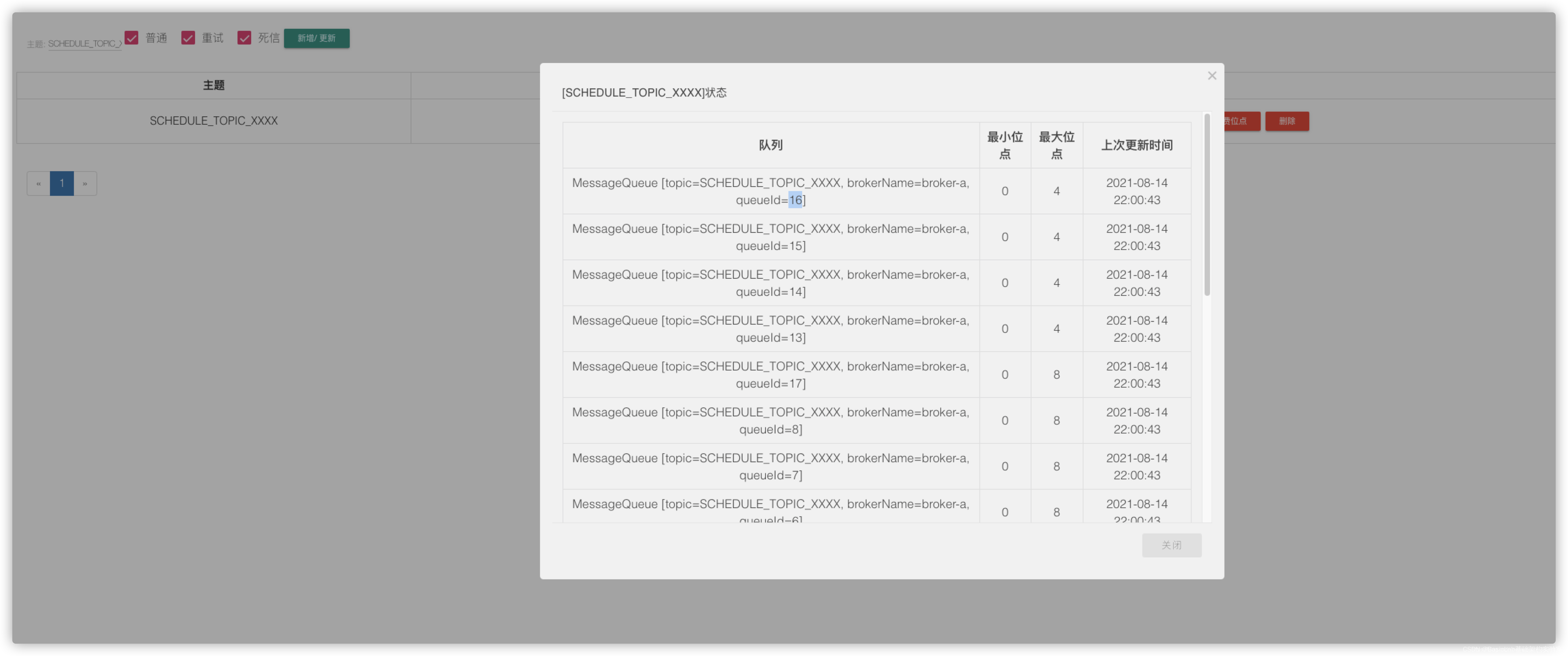This screenshot has width=1568, height=656.
Task: Click the topic filter input field
Action: [85, 43]
